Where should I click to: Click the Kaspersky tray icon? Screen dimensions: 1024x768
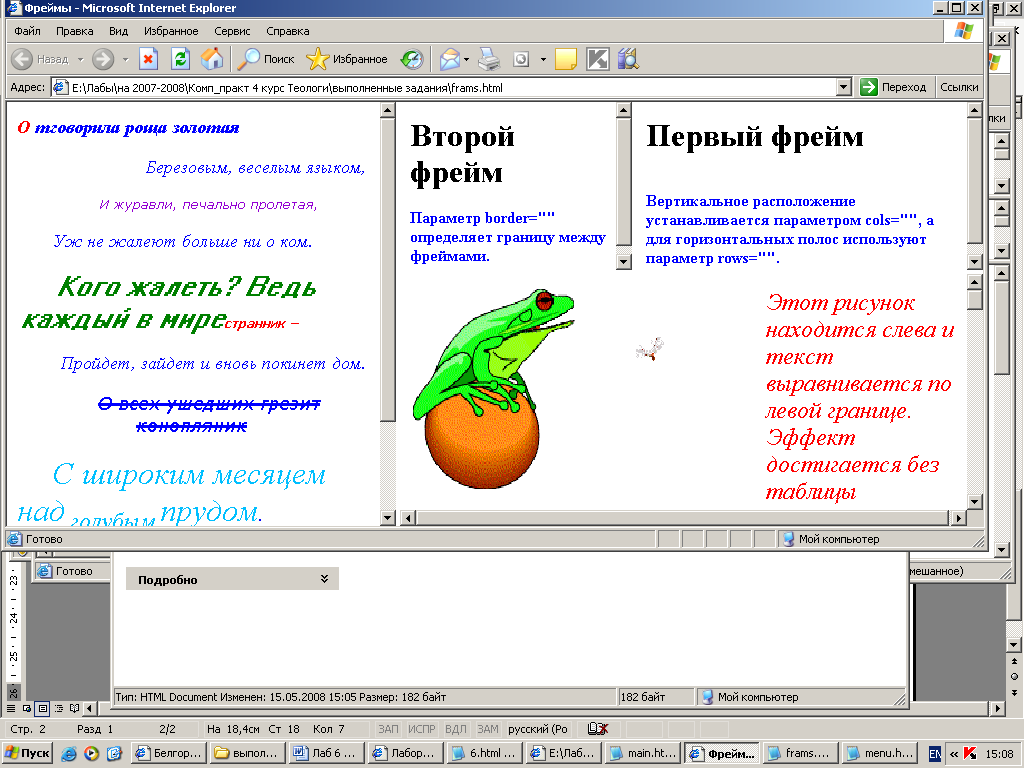pos(970,754)
